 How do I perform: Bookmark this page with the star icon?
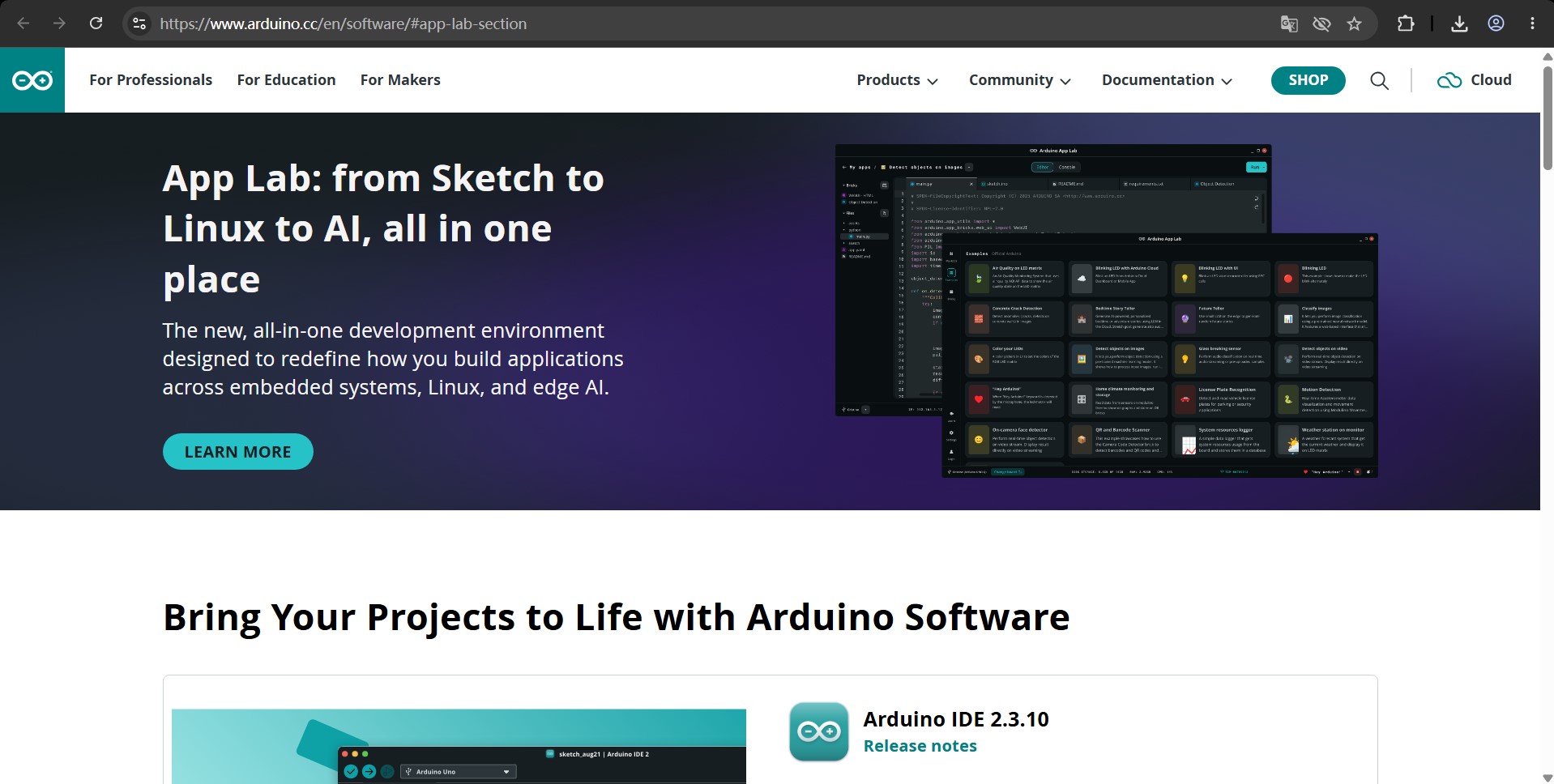coord(1354,24)
